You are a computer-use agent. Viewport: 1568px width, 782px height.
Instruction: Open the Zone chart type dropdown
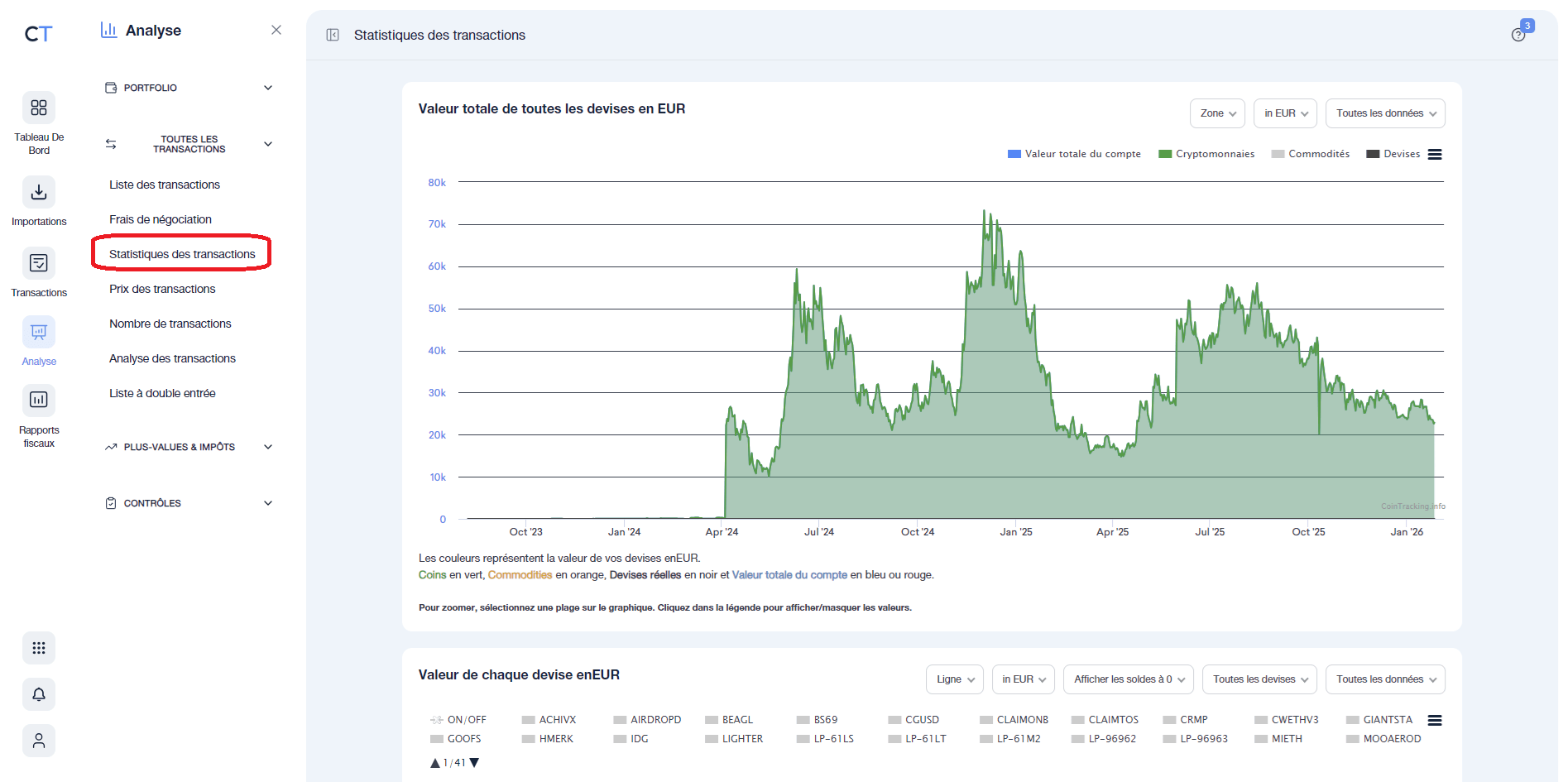1216,113
